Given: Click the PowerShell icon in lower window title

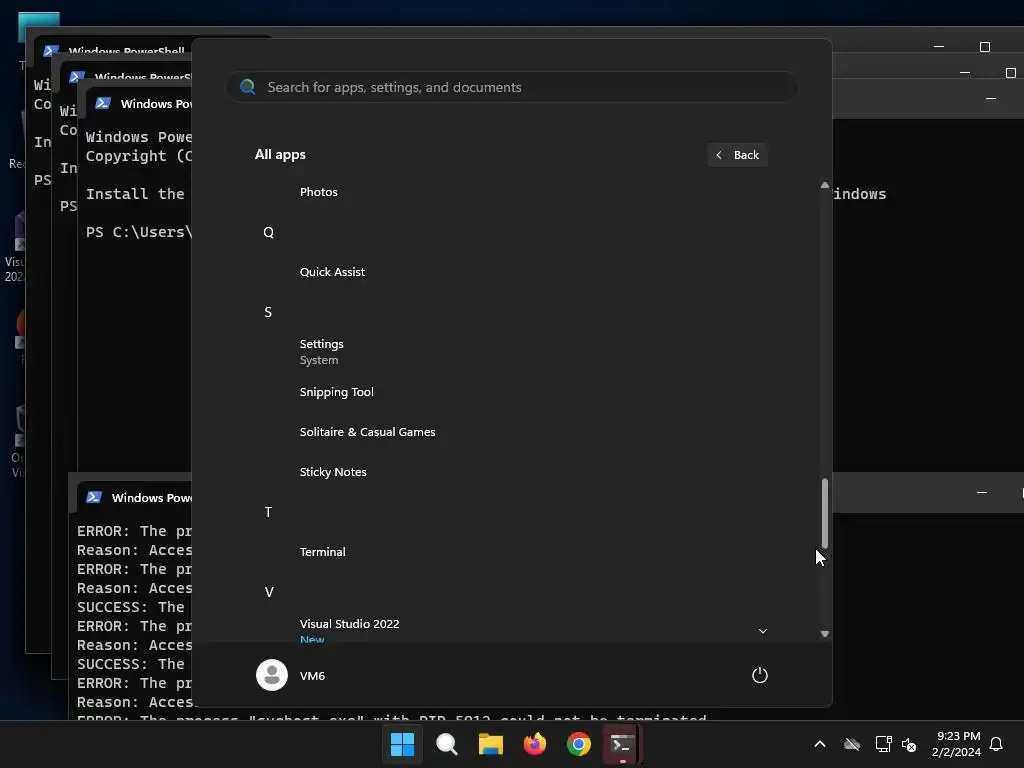Looking at the screenshot, I should pos(94,498).
